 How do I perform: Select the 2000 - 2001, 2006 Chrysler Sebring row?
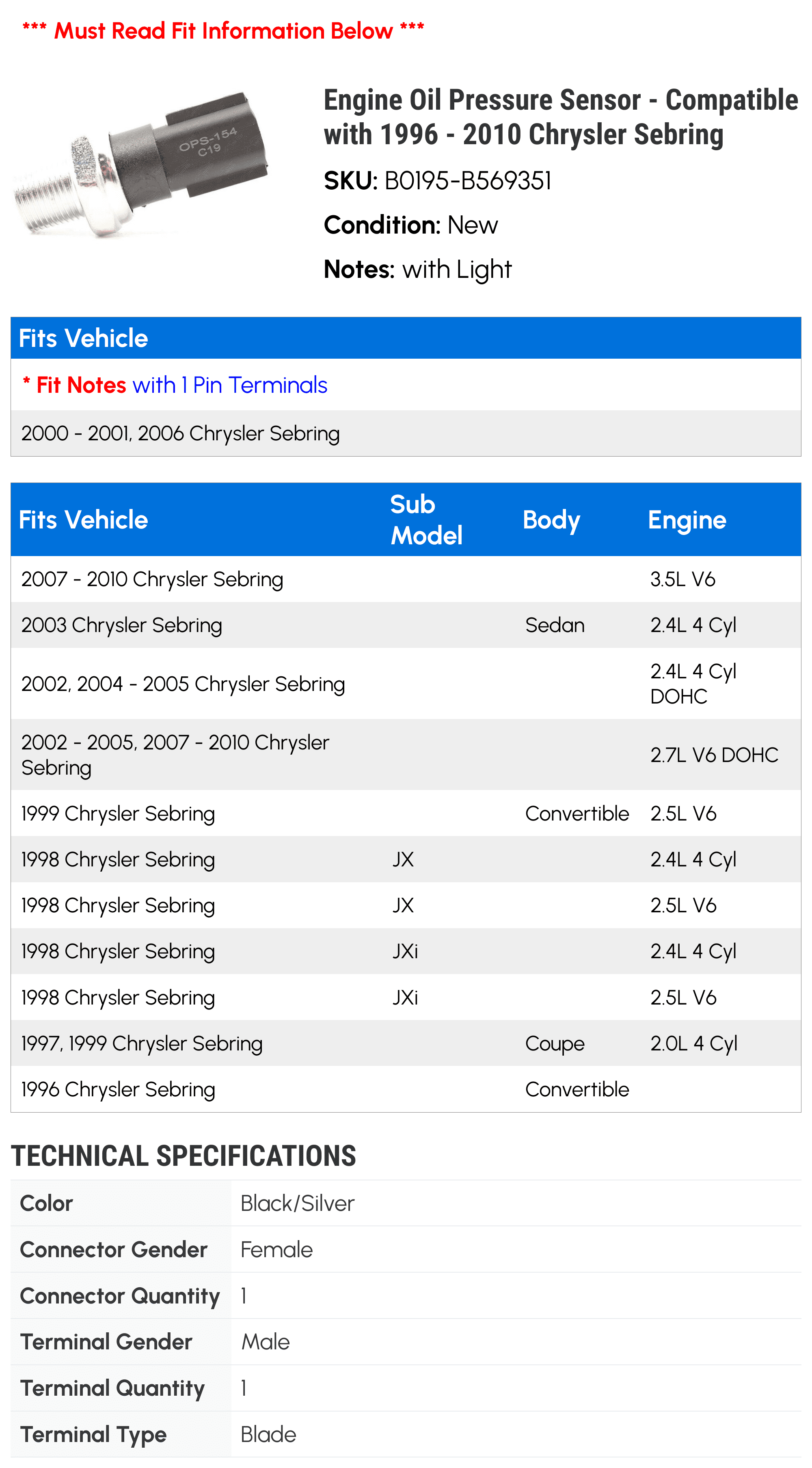pos(406,433)
